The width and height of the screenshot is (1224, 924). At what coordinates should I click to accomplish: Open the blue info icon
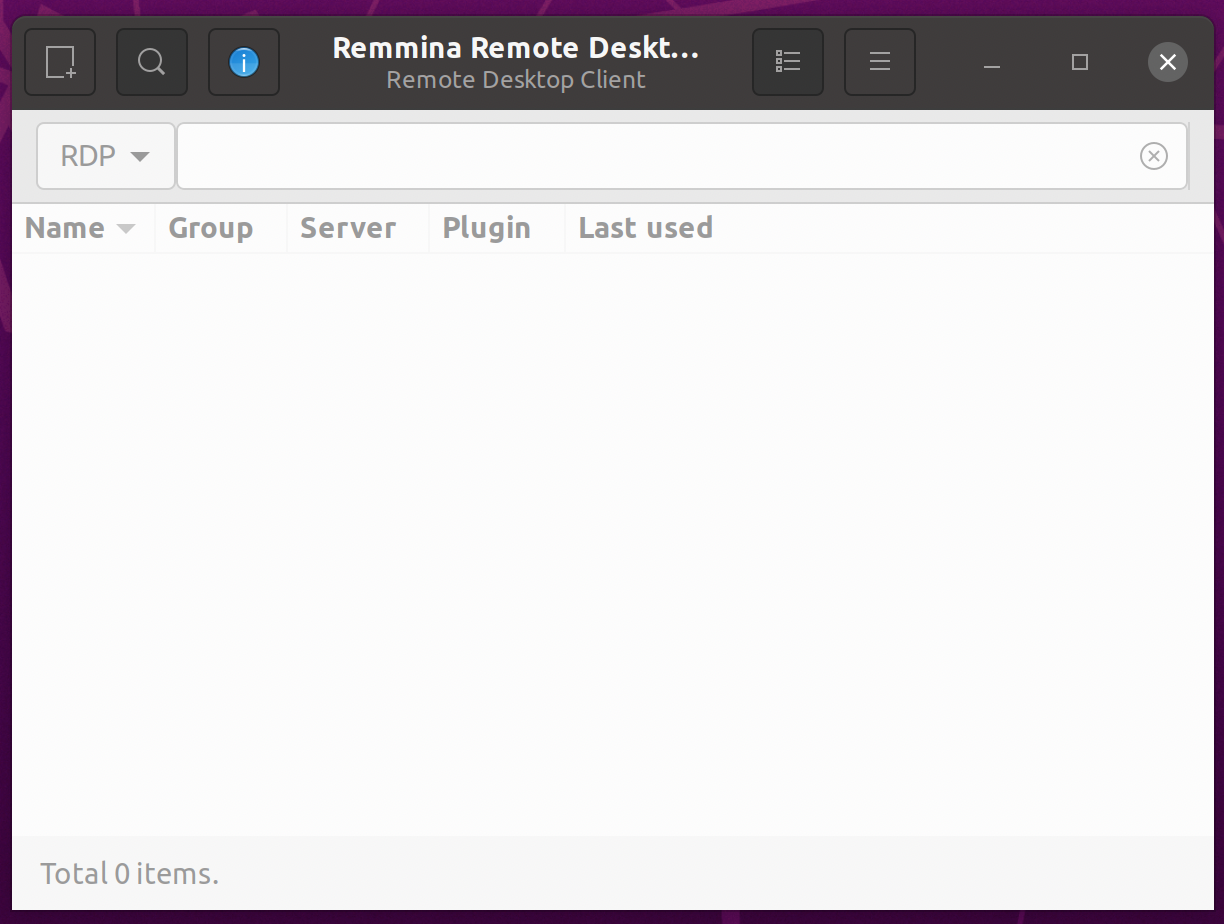pyautogui.click(x=244, y=62)
